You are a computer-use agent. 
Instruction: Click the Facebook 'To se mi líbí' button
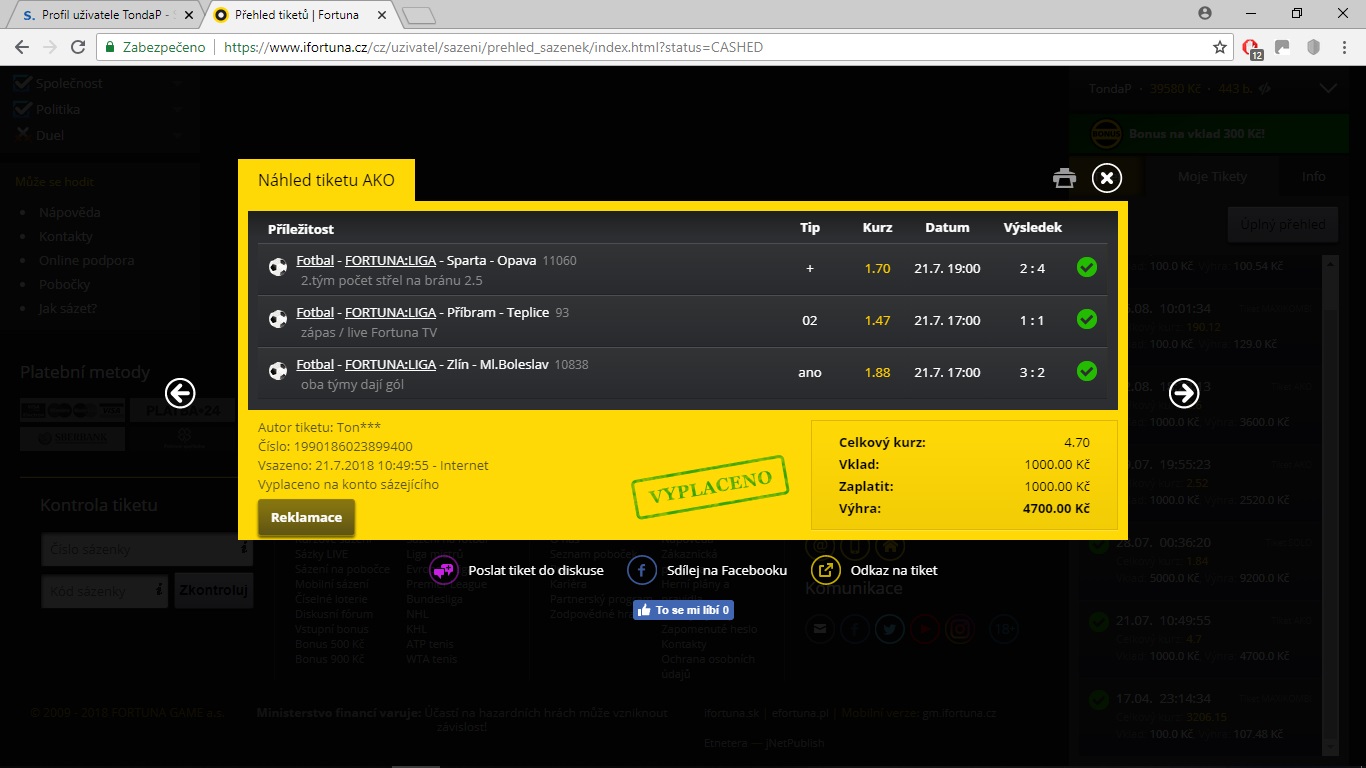coord(684,610)
